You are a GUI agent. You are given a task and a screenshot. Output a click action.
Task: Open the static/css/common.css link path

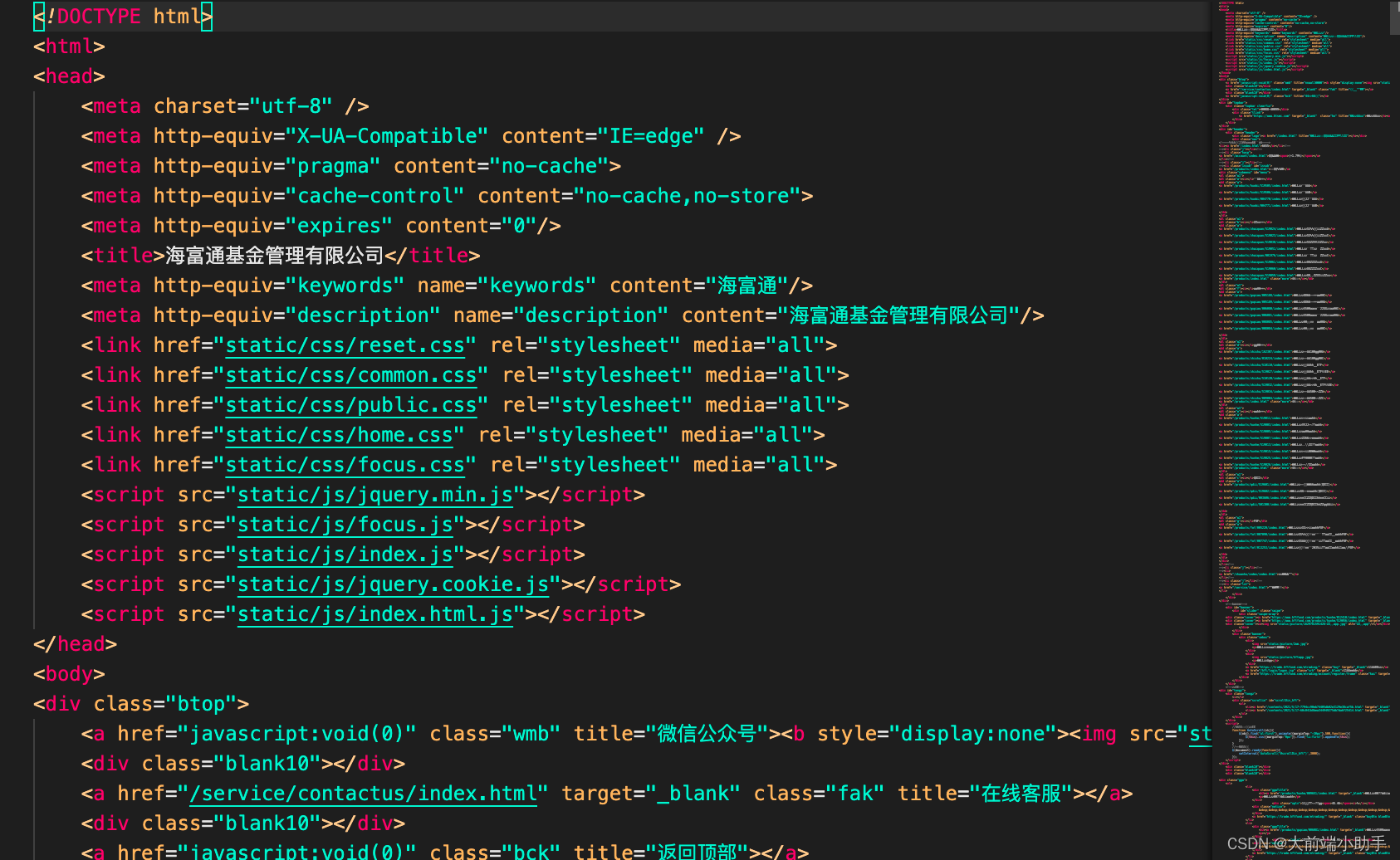pyautogui.click(x=351, y=375)
